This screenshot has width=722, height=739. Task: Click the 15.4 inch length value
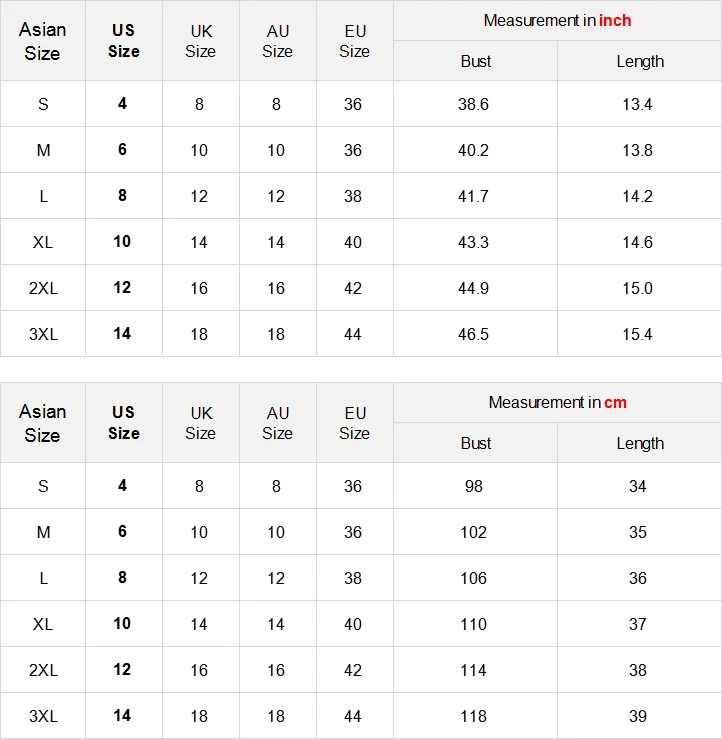click(x=638, y=334)
